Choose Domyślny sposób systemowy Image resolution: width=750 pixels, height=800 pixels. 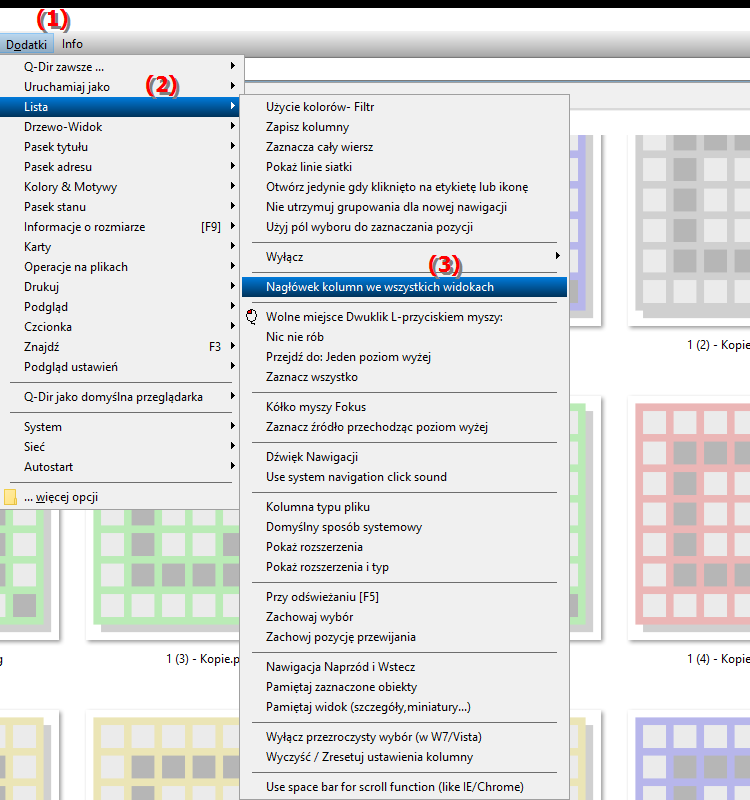tap(404, 527)
